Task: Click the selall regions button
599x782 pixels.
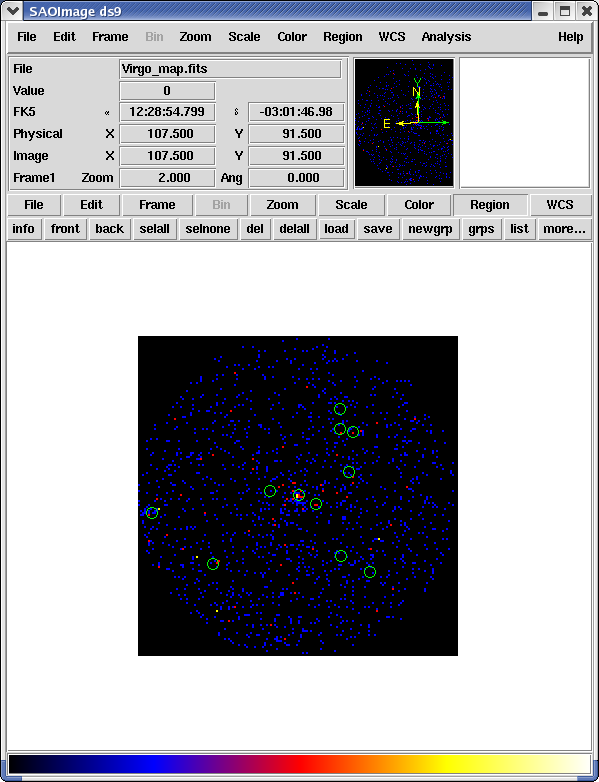Action: click(x=155, y=229)
